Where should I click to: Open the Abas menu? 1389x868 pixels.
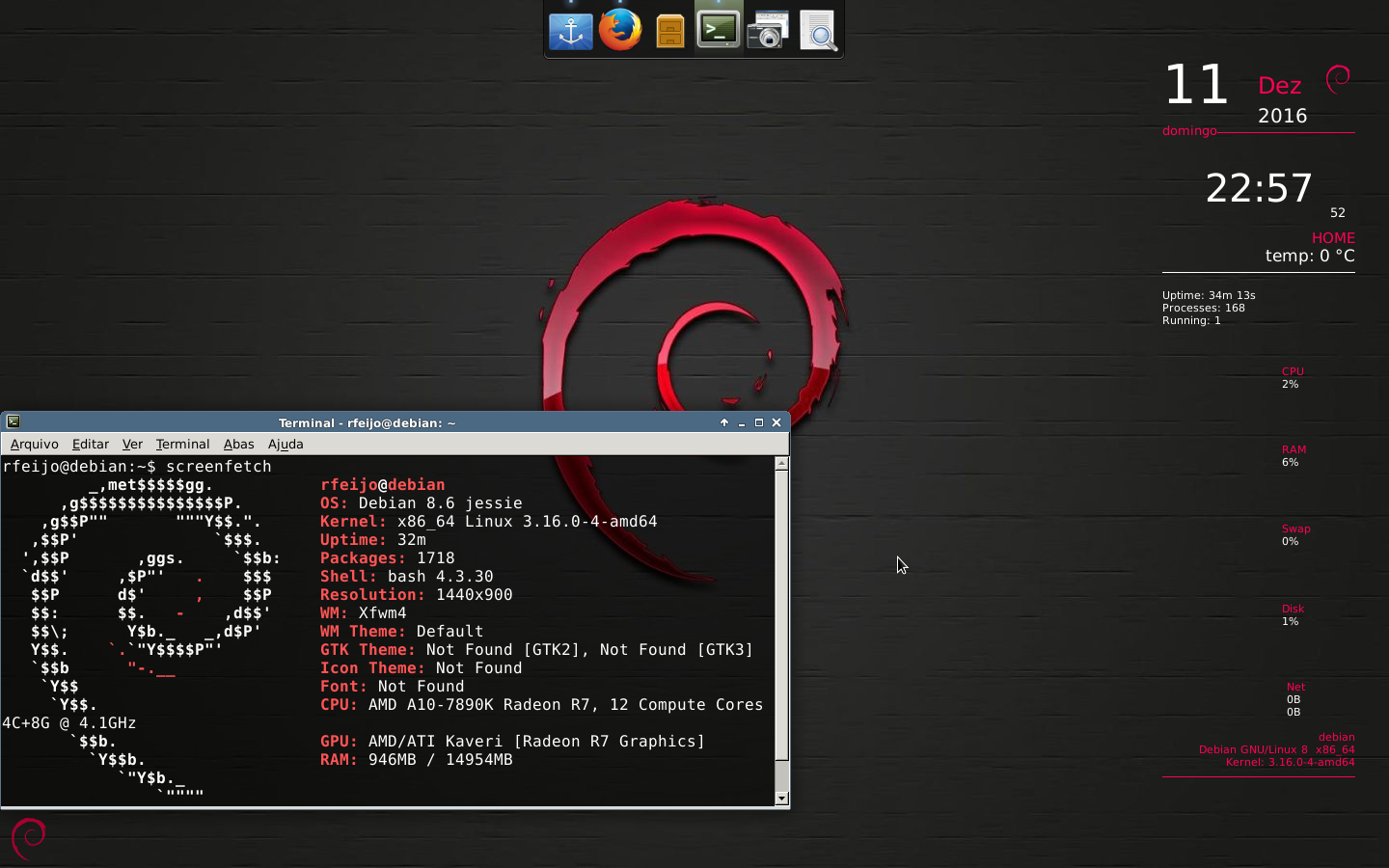coord(238,444)
